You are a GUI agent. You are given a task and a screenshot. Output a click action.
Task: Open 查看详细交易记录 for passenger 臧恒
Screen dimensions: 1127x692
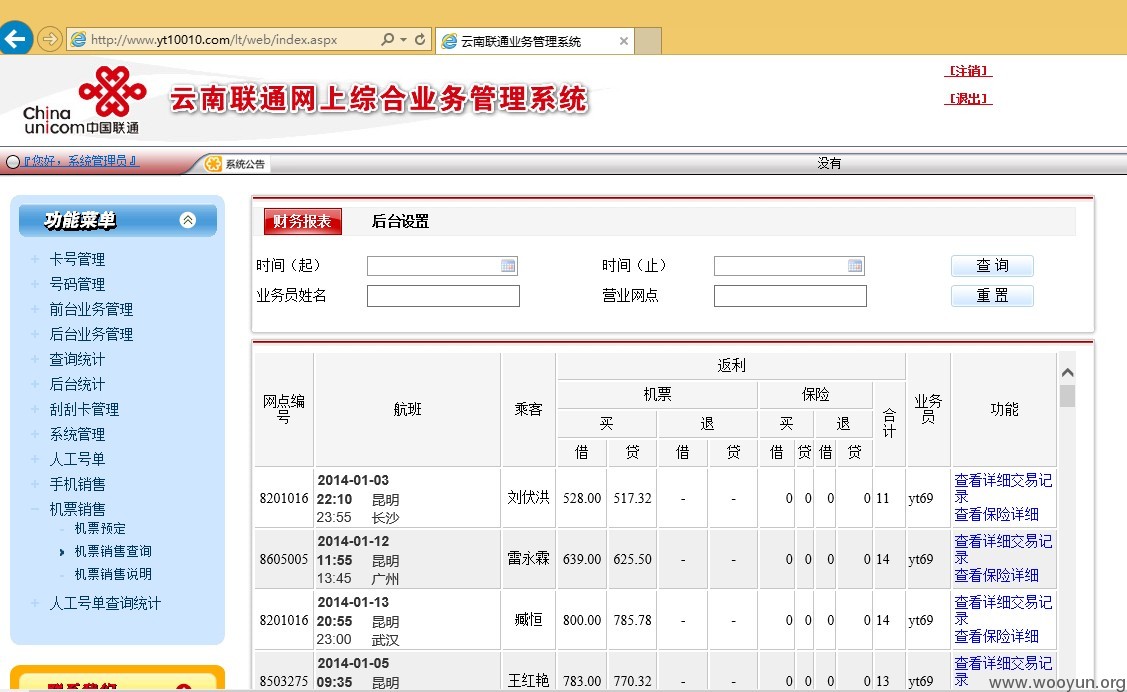(x=1003, y=611)
